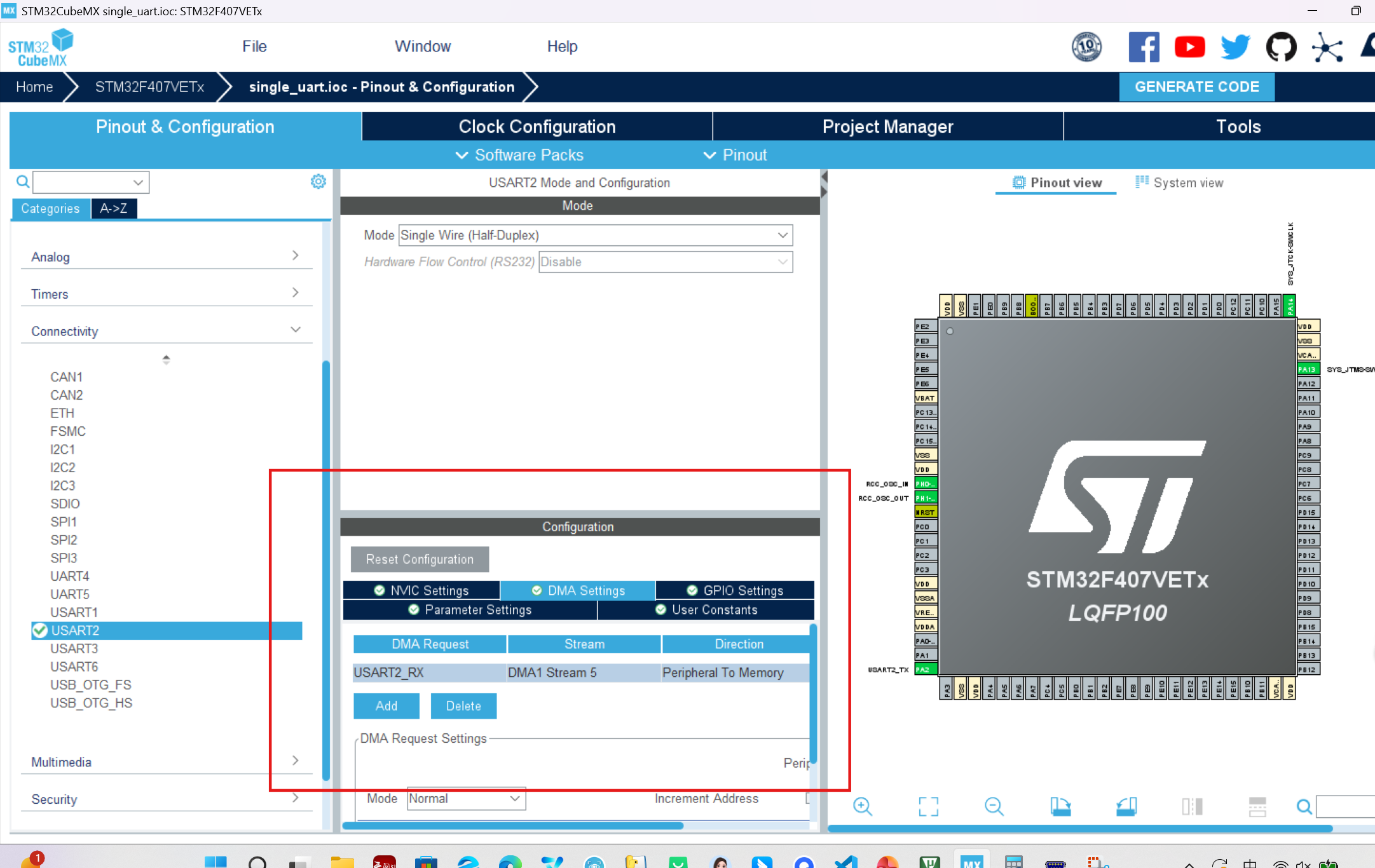Viewport: 1375px width, 868px height.
Task: Rotate the chip view counter-clockwise
Action: [x=1126, y=806]
